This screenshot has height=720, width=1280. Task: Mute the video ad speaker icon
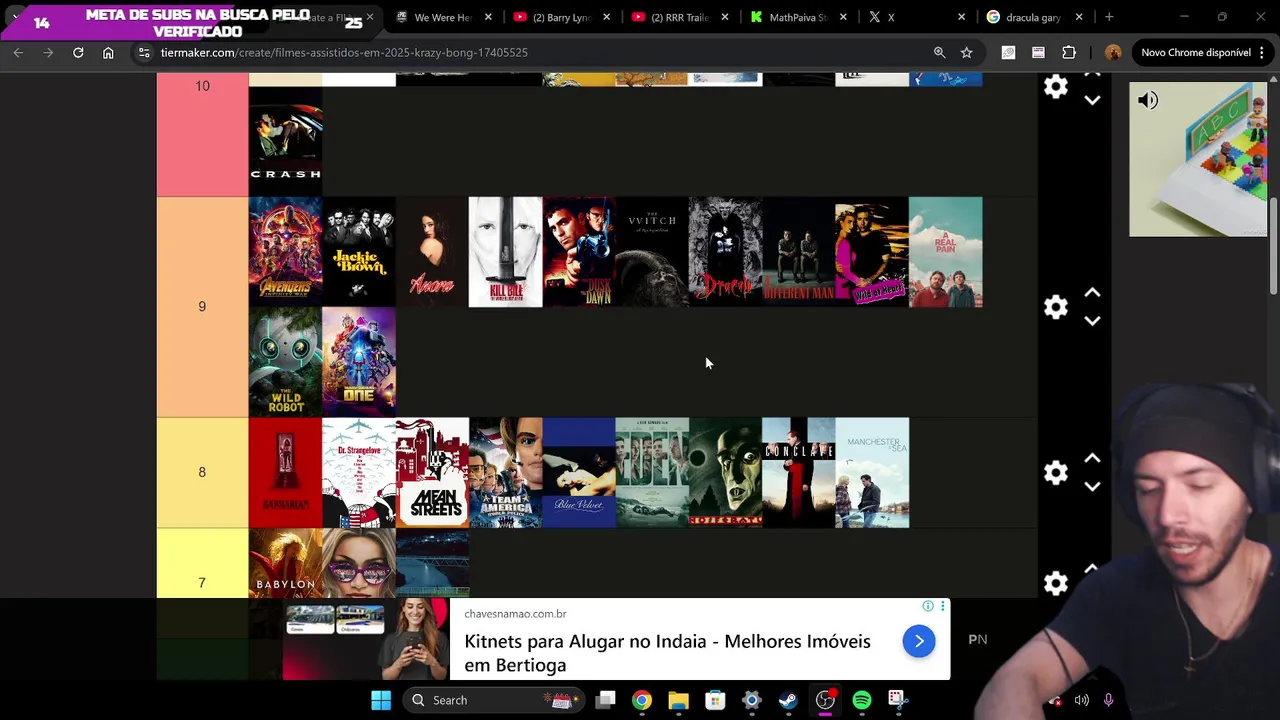click(x=1148, y=100)
